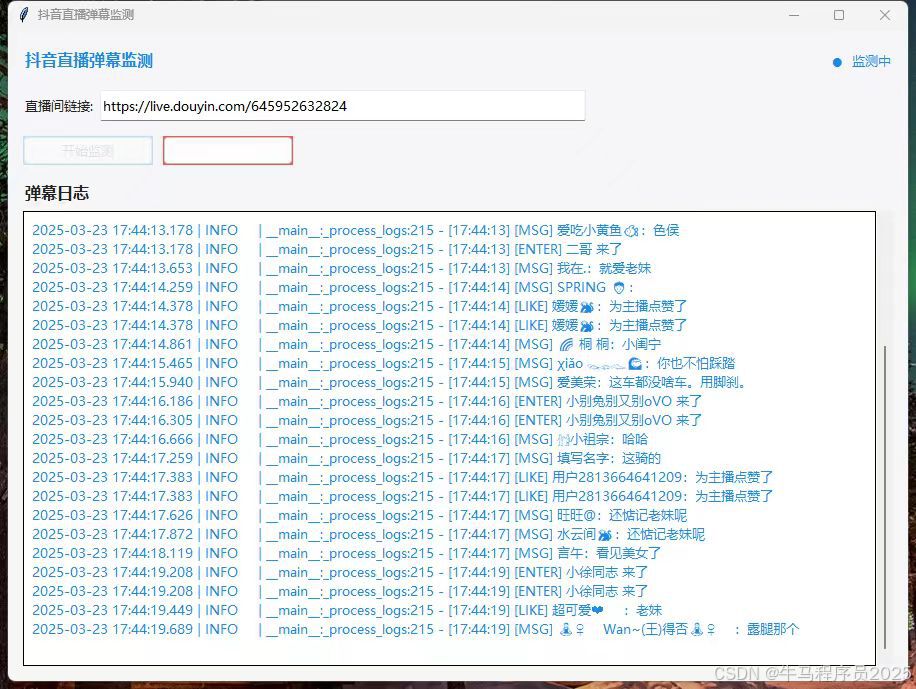Click the live room URL input field
916x689 pixels.
click(342, 106)
